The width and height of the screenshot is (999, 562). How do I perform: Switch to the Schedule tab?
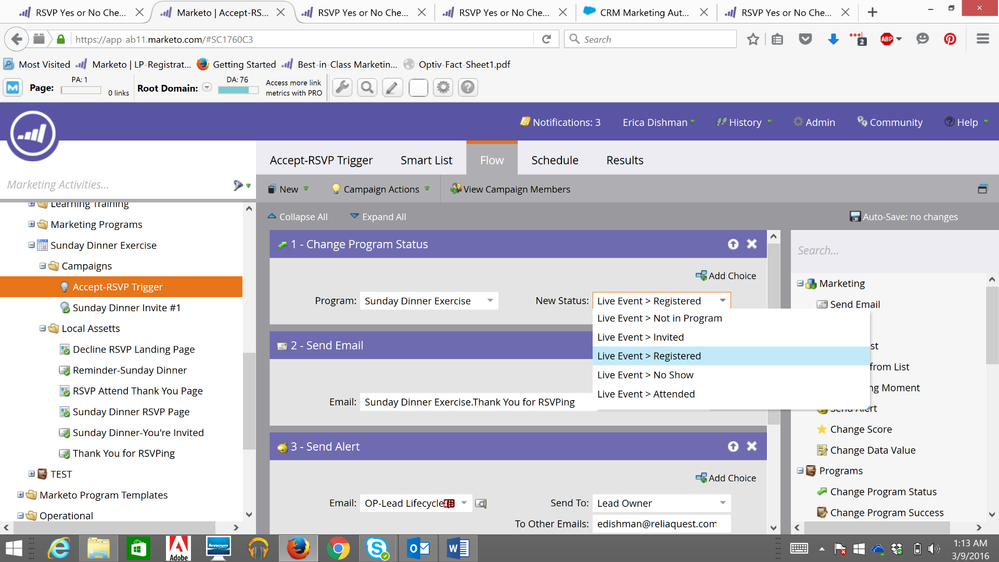tap(555, 160)
